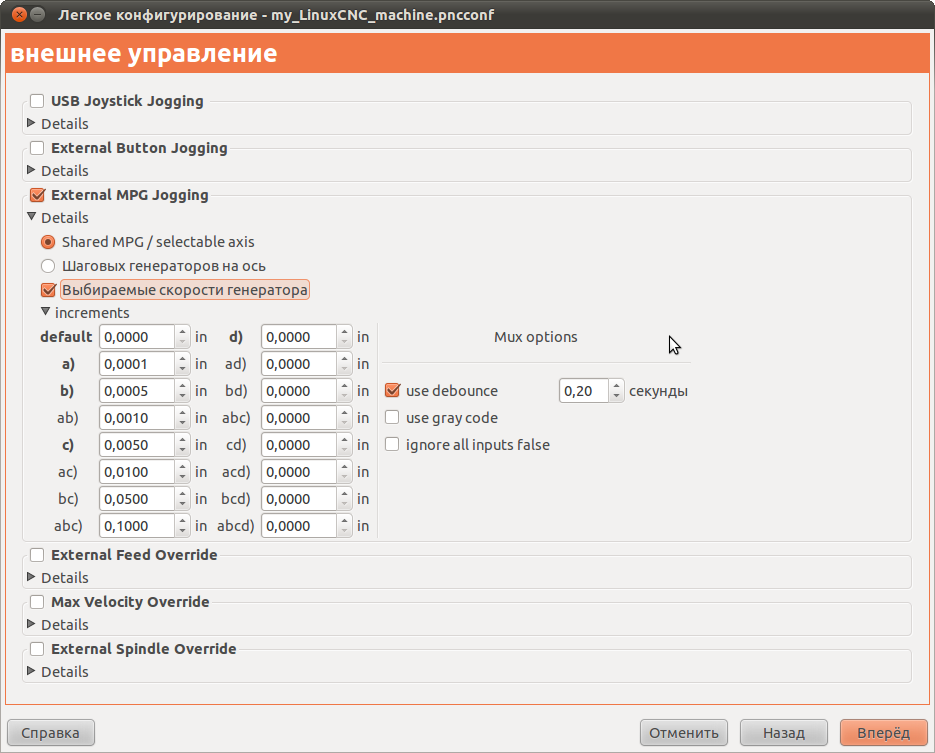Enable External Button Jogging checkbox
935x753 pixels.
[37, 148]
